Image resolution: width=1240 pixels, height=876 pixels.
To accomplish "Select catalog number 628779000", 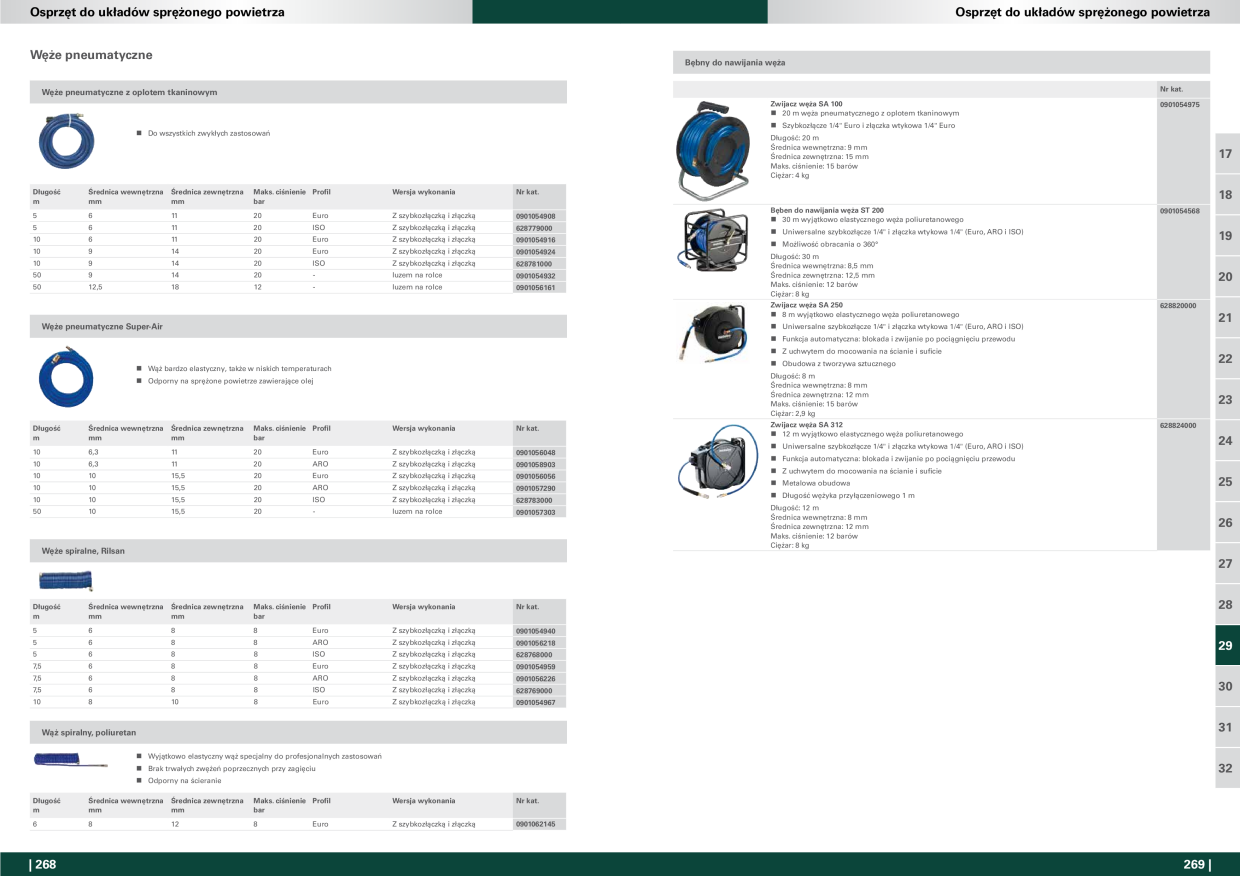I will pos(533,228).
